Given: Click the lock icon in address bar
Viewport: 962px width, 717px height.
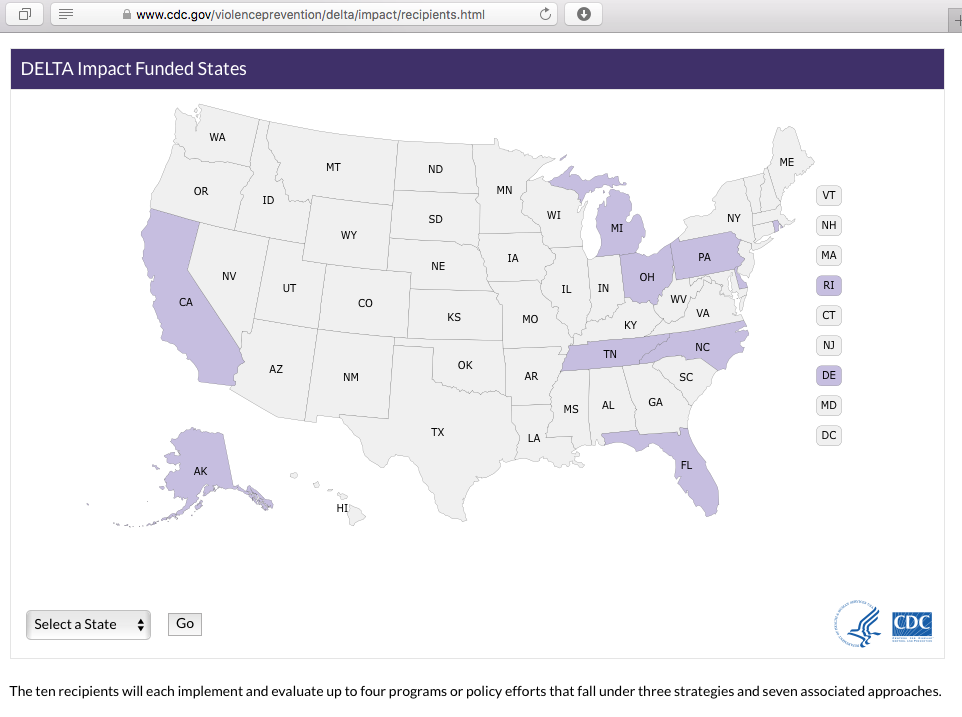Looking at the screenshot, I should [x=126, y=15].
